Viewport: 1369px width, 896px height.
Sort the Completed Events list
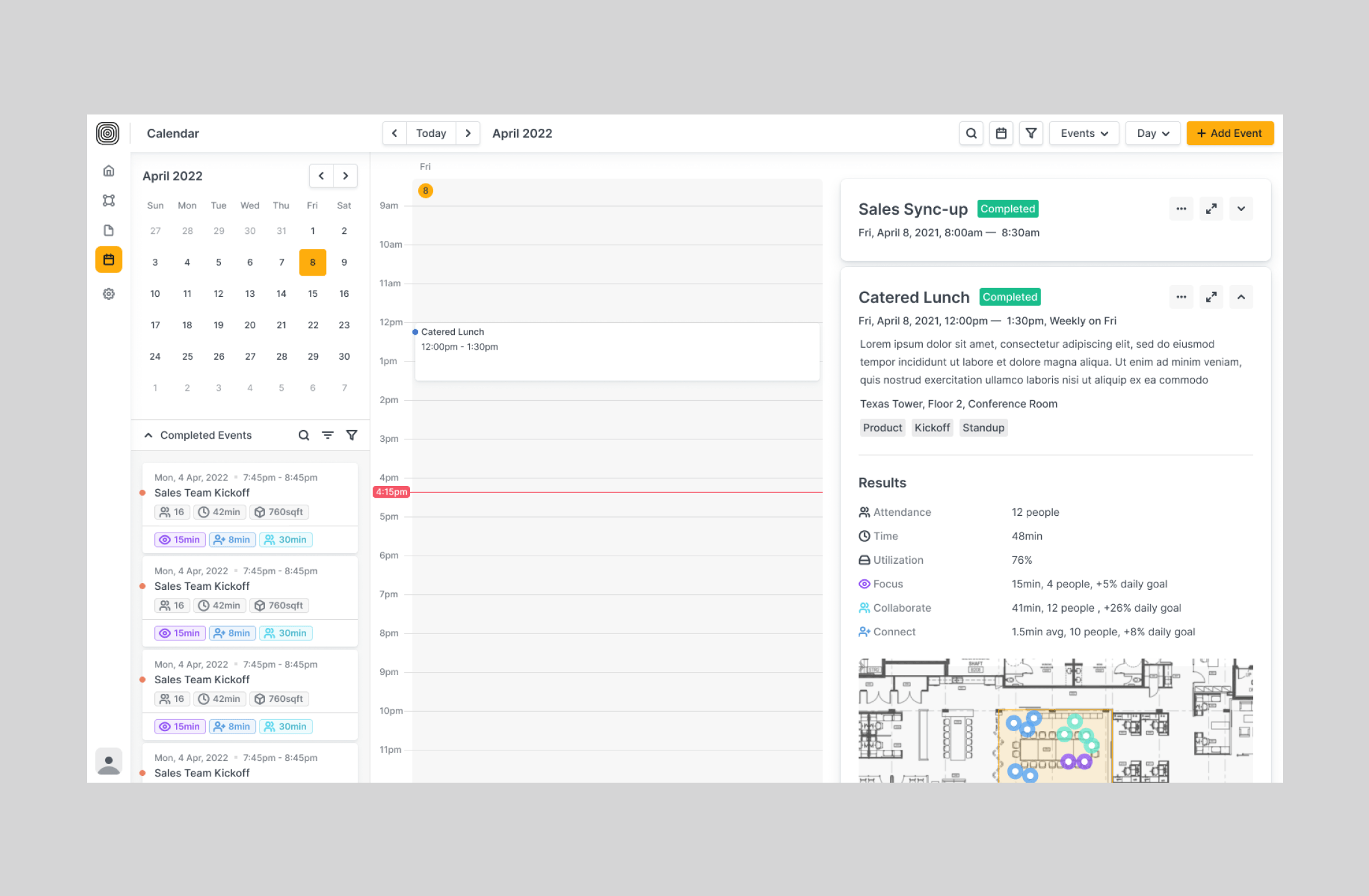coord(327,435)
